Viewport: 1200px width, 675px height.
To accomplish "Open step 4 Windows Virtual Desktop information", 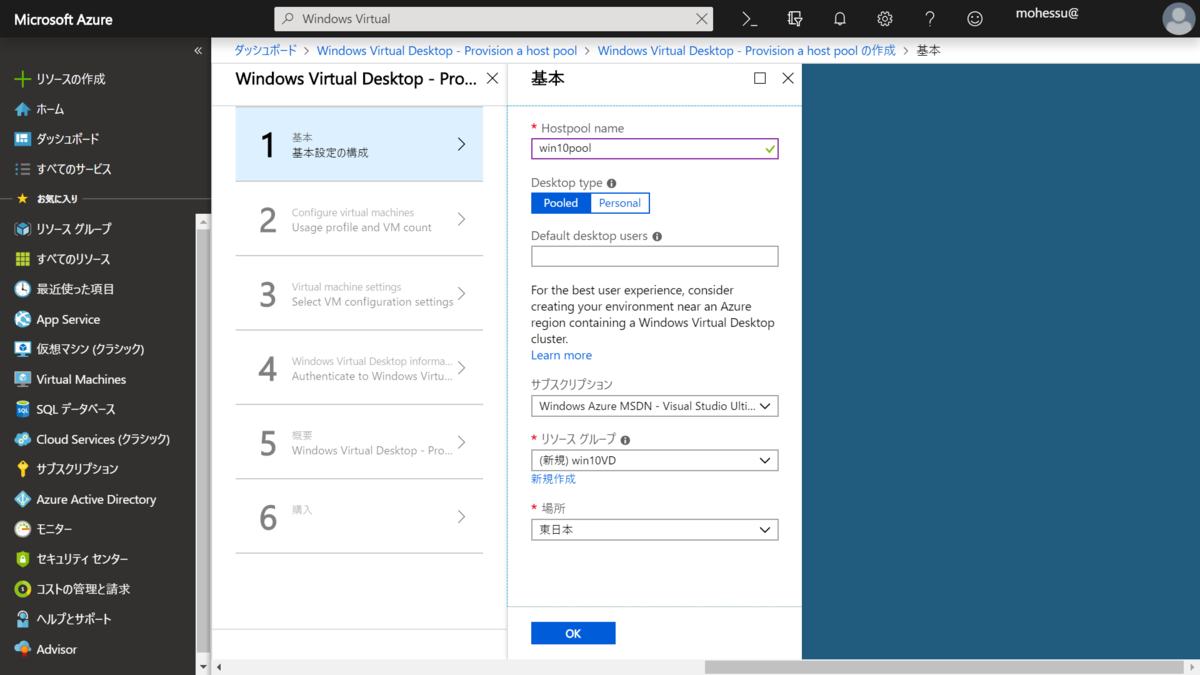I will tap(359, 368).
